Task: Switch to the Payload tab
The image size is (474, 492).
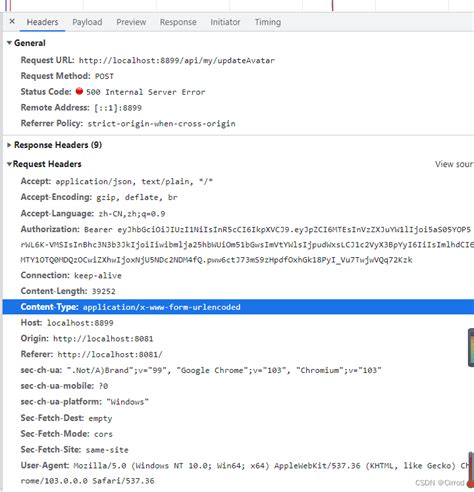Action: [x=87, y=22]
